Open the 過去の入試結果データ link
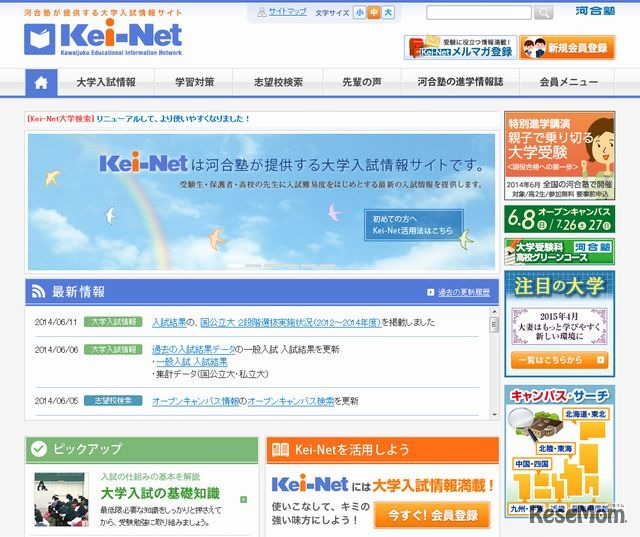640x537 pixels. [194, 349]
